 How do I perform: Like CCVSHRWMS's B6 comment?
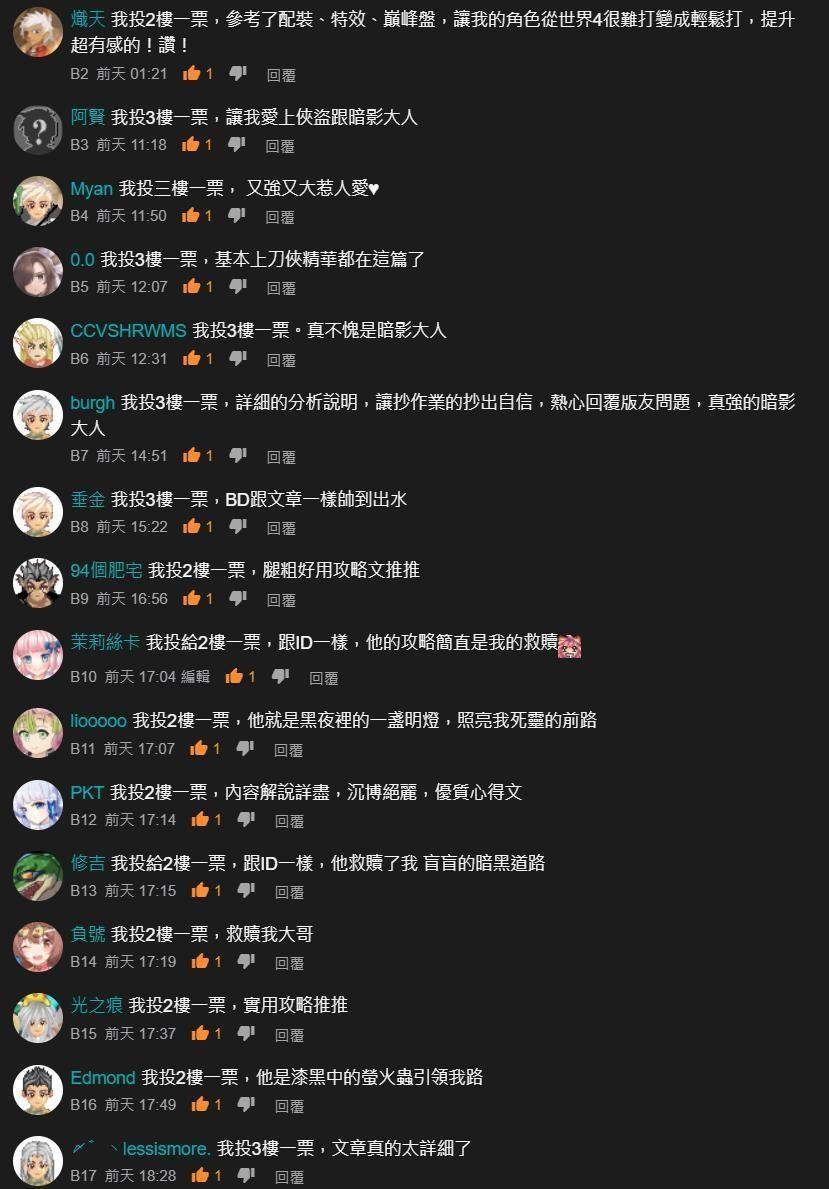(191, 358)
